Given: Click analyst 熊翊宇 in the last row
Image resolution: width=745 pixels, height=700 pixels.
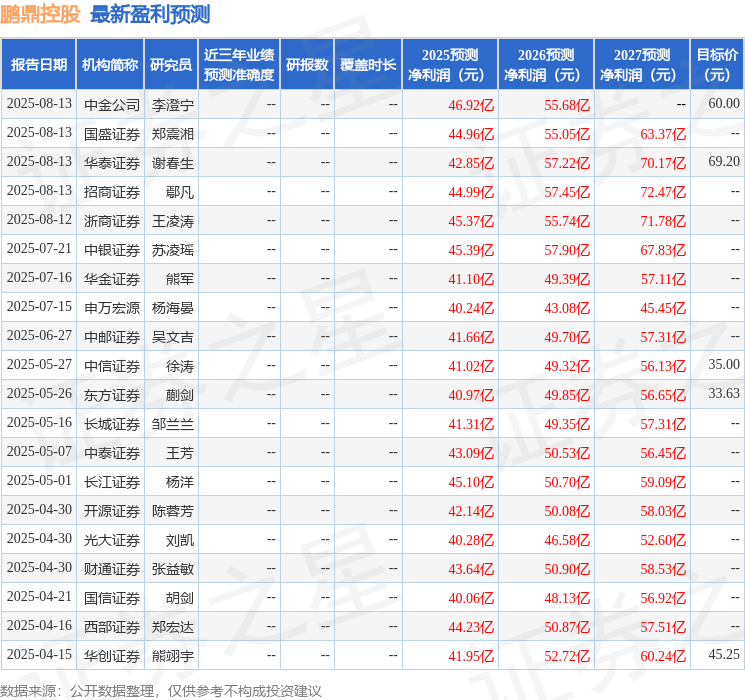Looking at the screenshot, I should 172,656.
